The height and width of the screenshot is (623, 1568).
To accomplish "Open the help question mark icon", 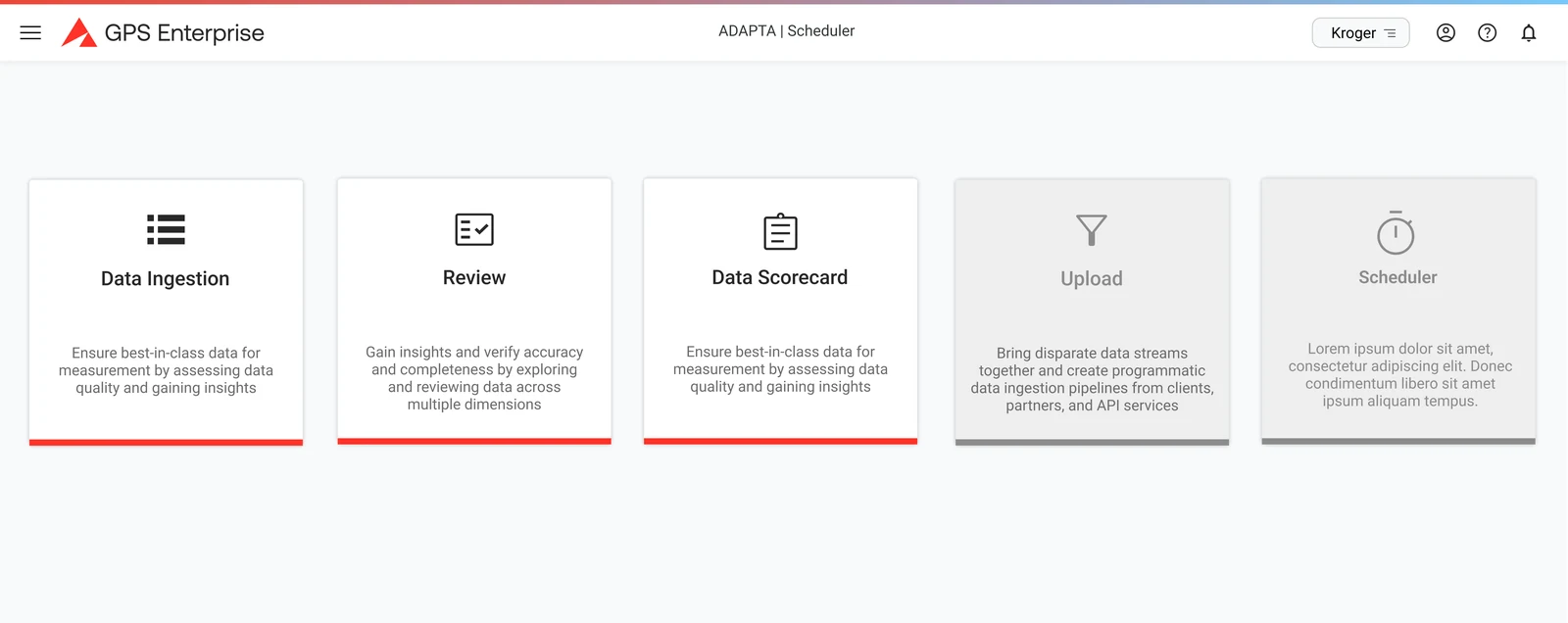I will (1487, 32).
